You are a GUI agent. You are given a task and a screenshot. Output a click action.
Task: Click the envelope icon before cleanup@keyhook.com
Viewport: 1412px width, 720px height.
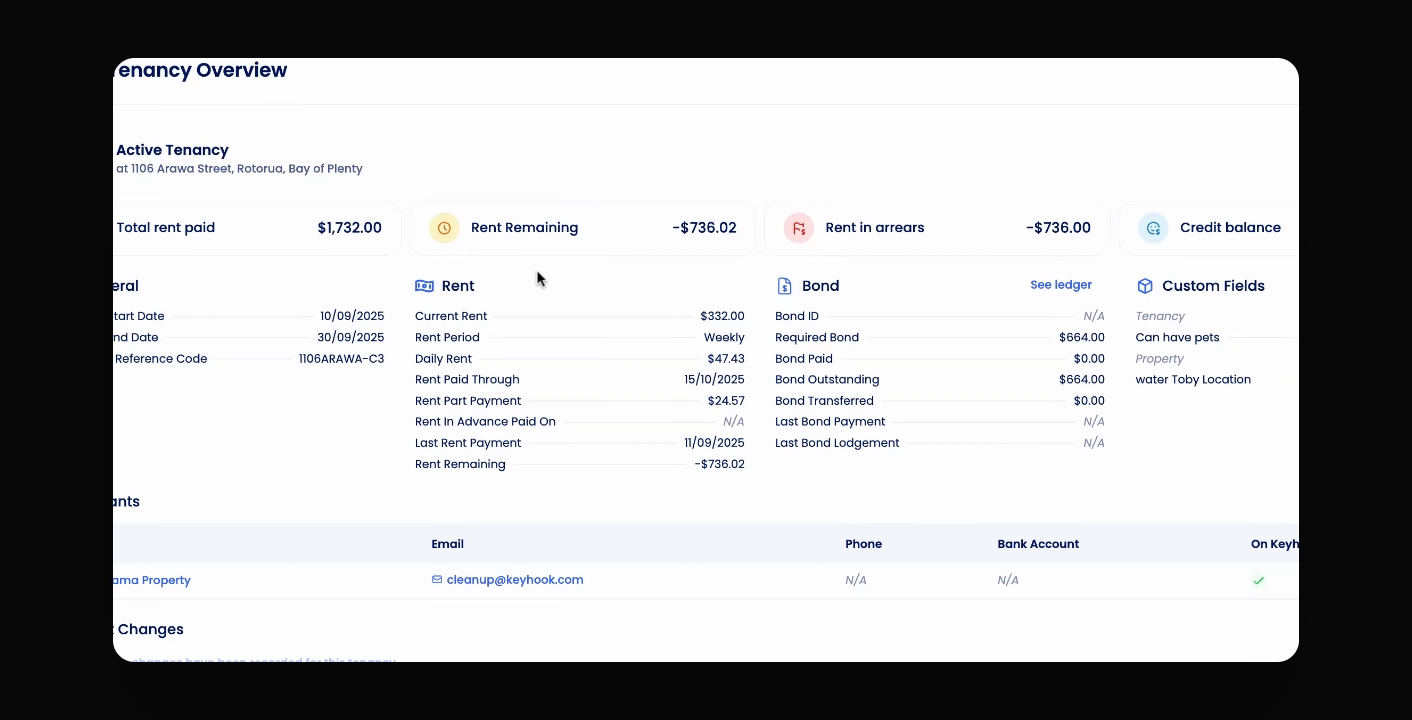point(437,579)
